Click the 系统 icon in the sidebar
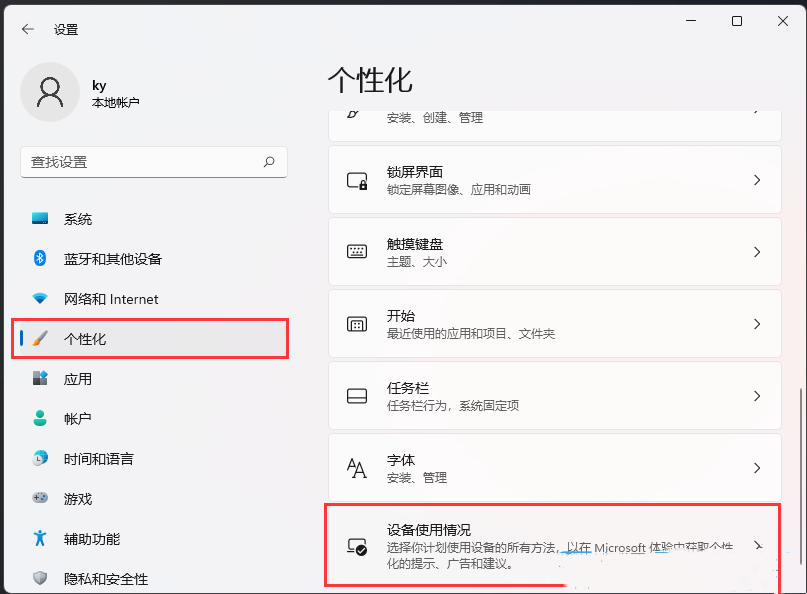Screen dimensions: 807x594 (40, 219)
